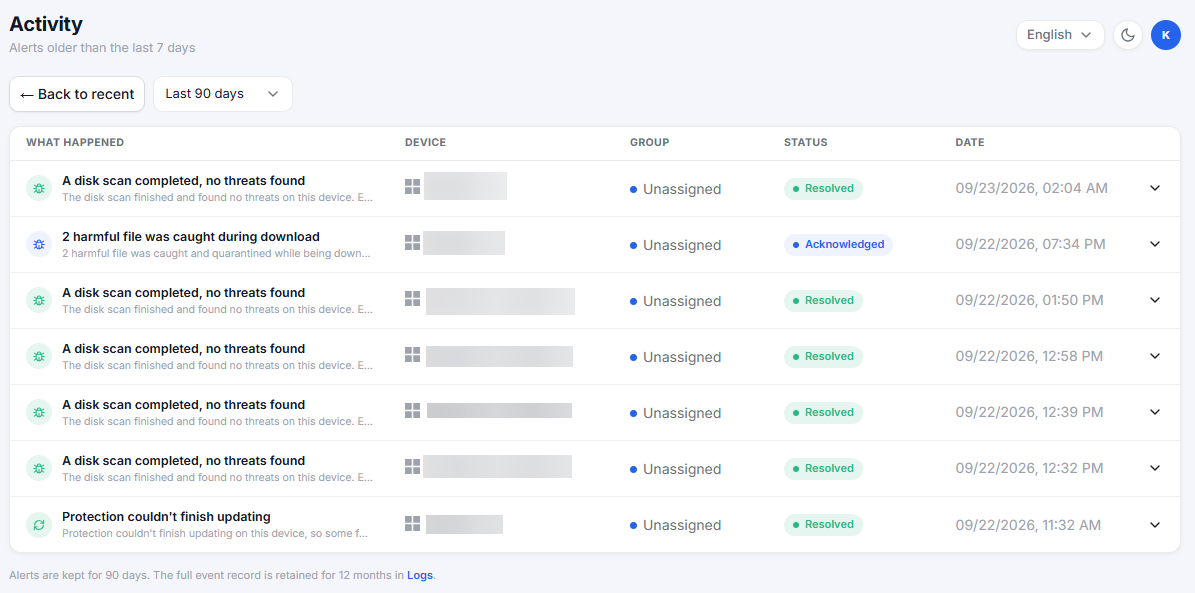Click the date 09/22/2026, 11:32 AM
Viewport: 1195px width, 593px height.
(1028, 524)
